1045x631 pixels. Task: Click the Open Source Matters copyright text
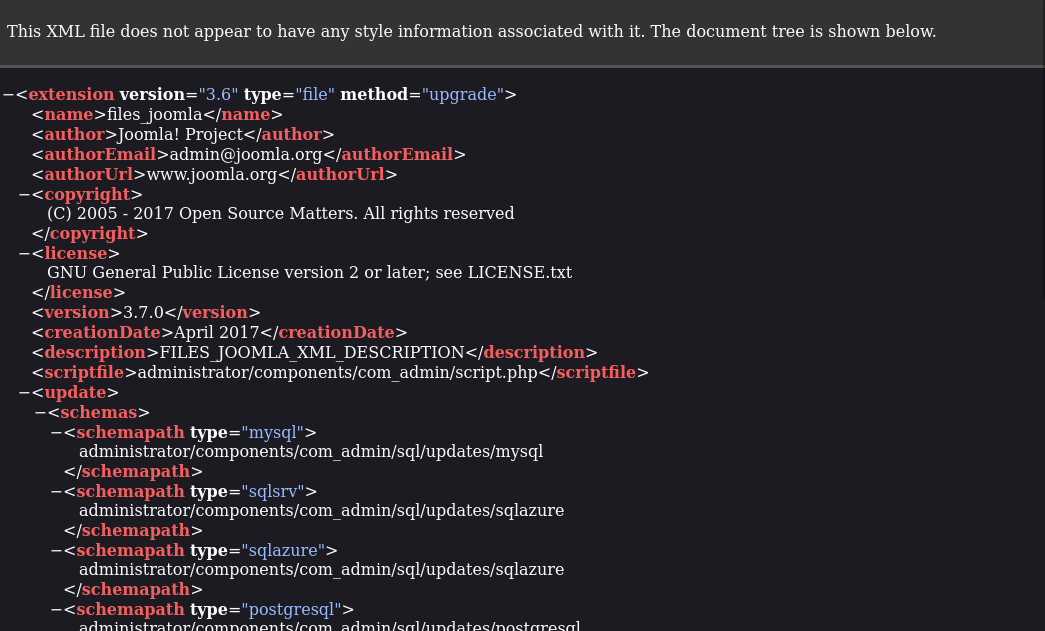pyautogui.click(x=281, y=214)
